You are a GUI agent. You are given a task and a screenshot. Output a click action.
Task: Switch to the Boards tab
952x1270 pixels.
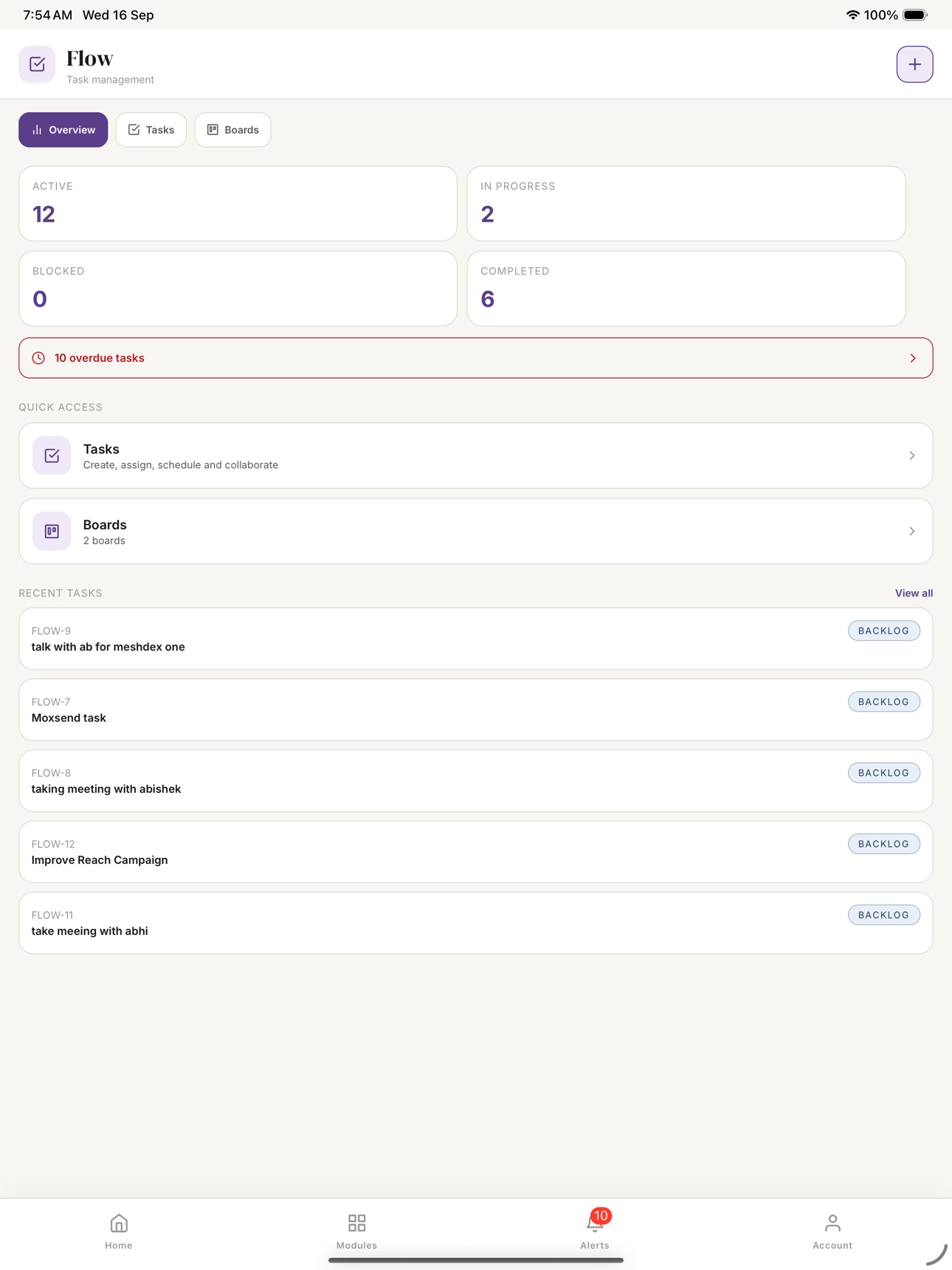click(232, 130)
